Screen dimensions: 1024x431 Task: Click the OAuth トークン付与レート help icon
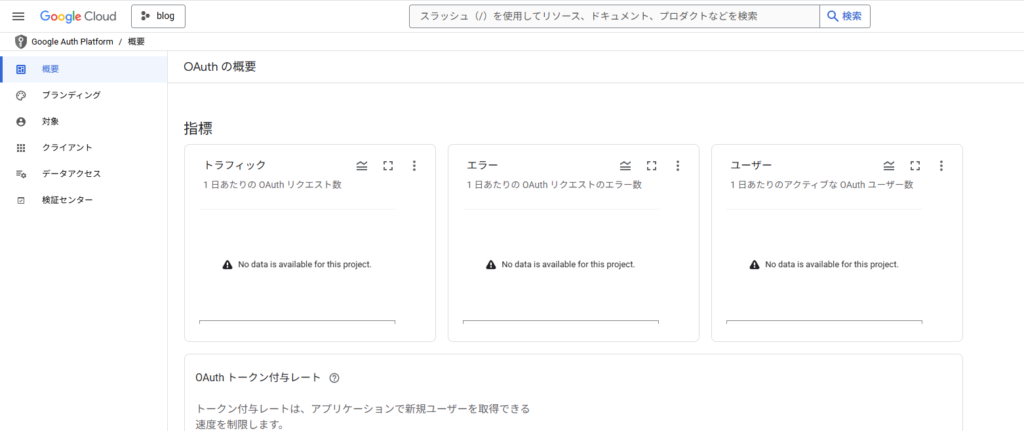pos(334,377)
